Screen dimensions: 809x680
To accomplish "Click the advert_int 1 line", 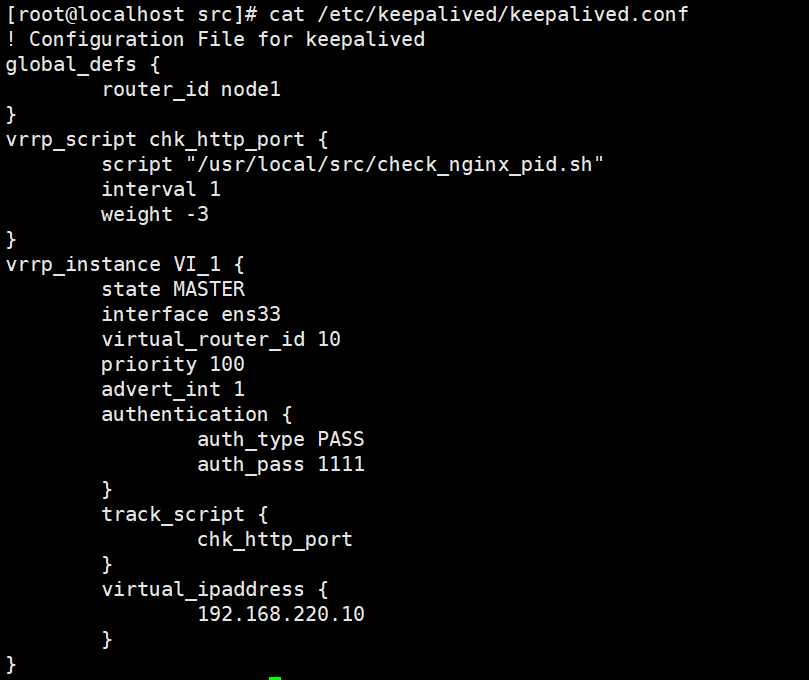I will [173, 390].
